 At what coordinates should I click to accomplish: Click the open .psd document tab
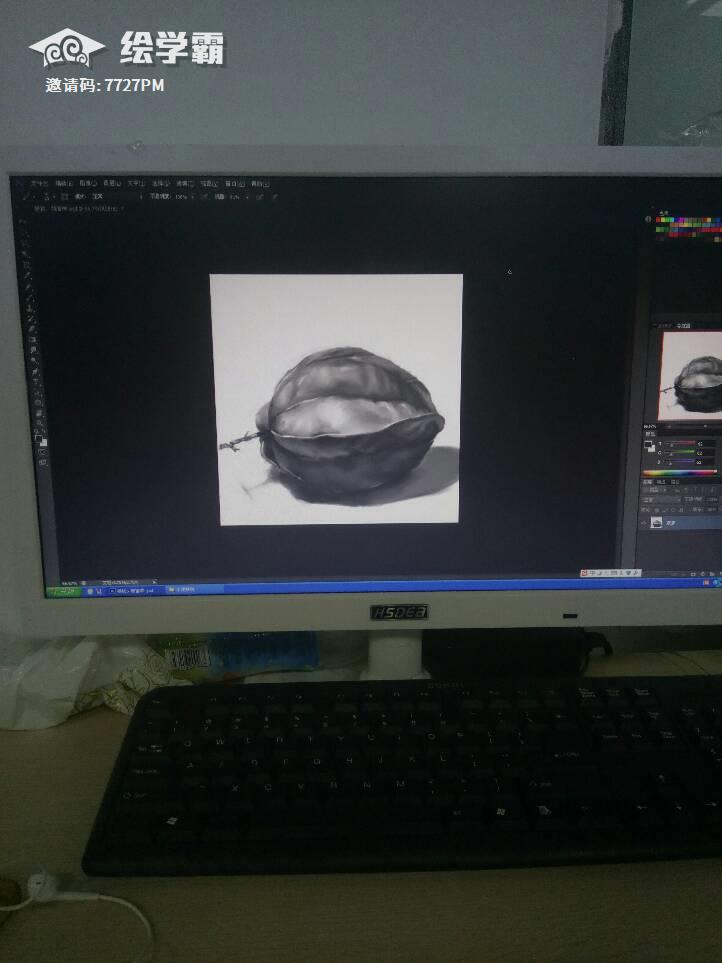point(77,209)
